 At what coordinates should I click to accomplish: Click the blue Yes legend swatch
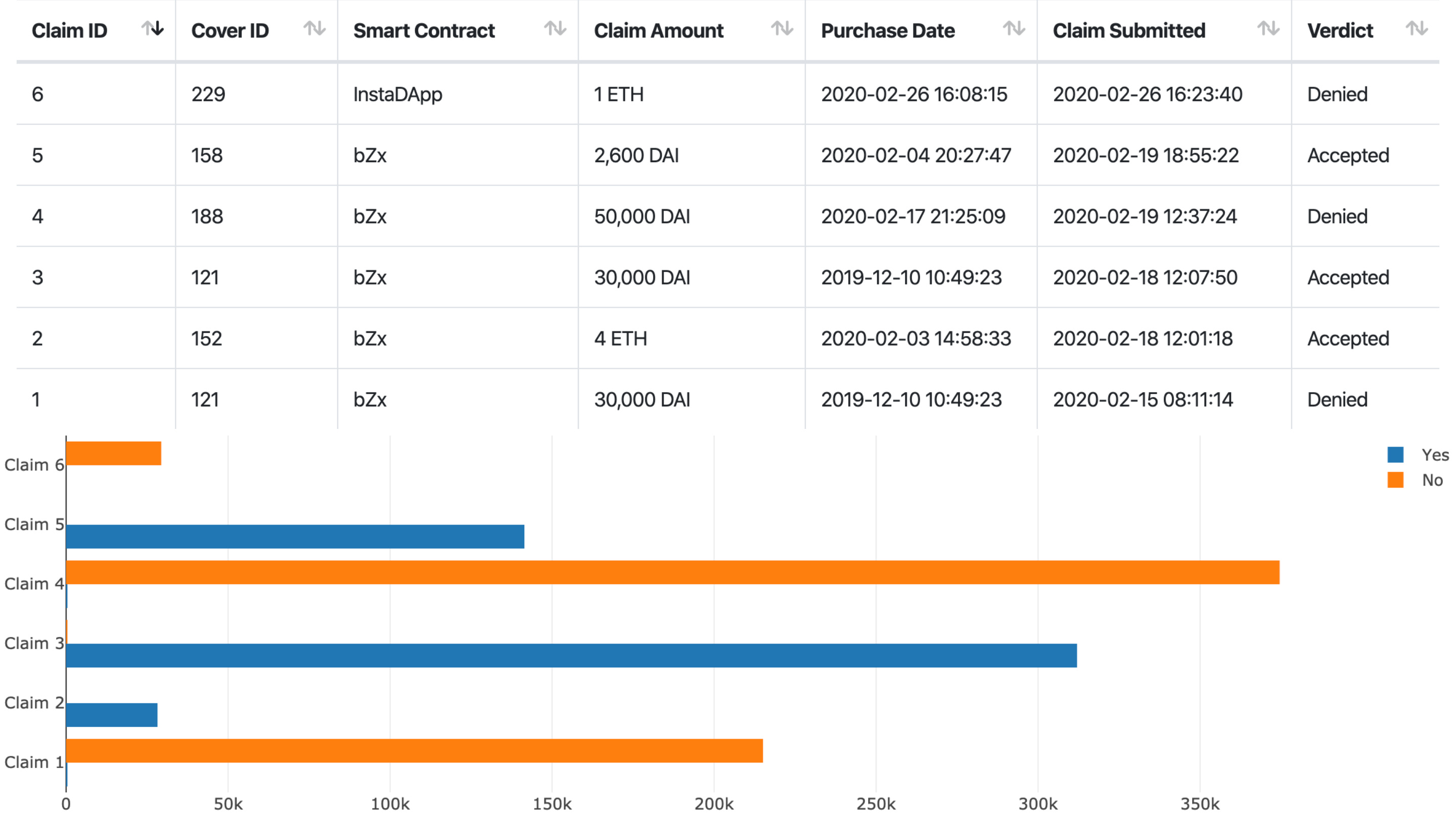[1395, 455]
